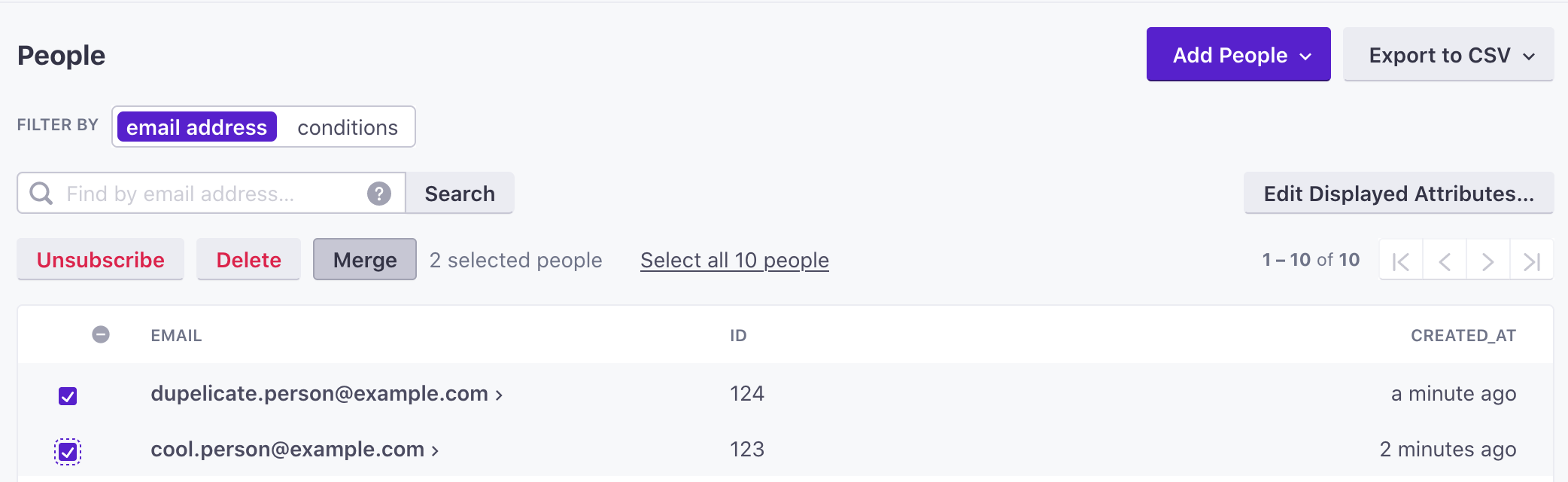Select the email address filter tab
The width and height of the screenshot is (1568, 482).
click(197, 127)
